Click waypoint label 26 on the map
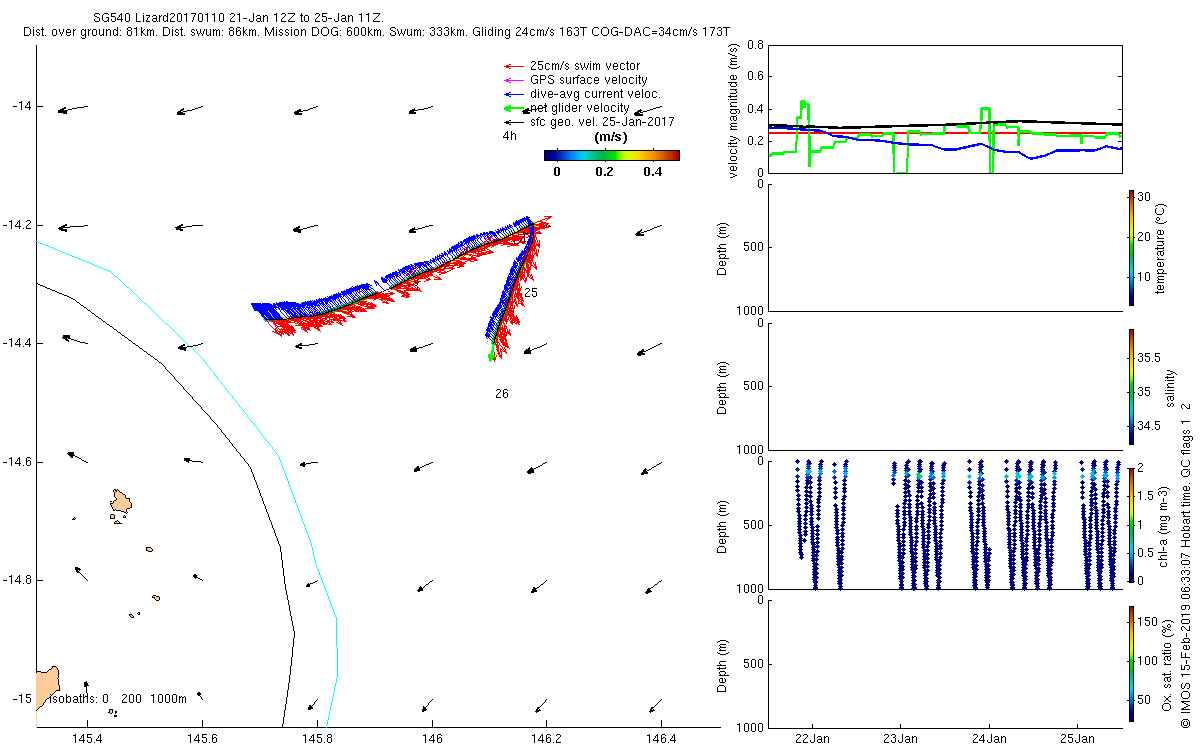Image resolution: width=1200 pixels, height=750 pixels. [x=502, y=394]
